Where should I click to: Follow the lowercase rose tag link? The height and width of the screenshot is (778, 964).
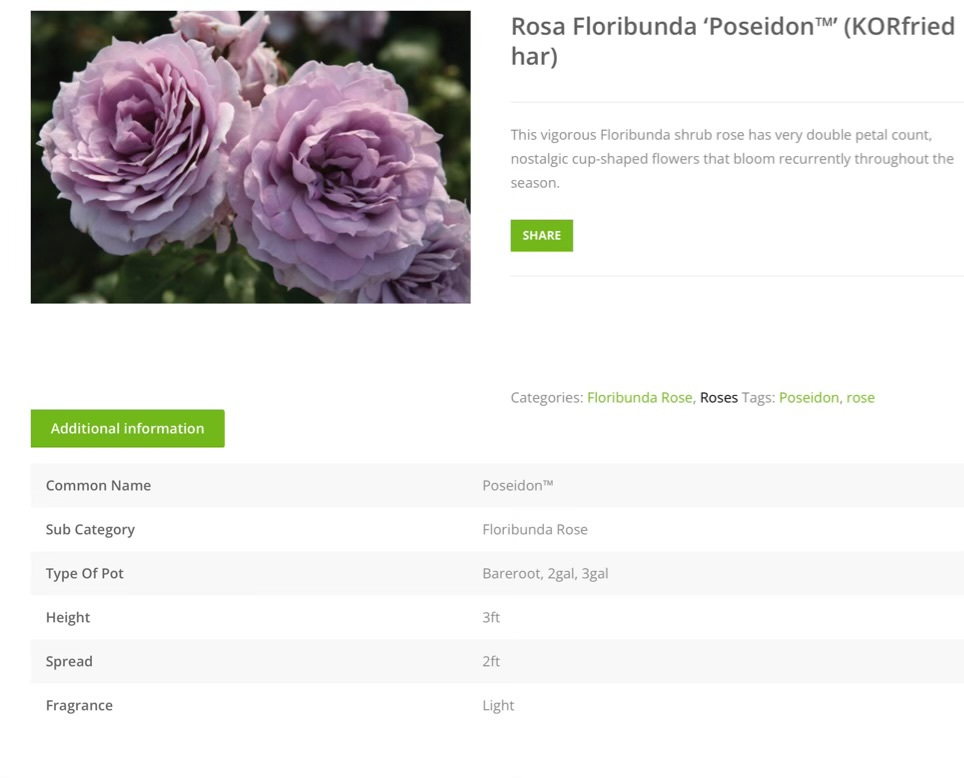tap(860, 397)
